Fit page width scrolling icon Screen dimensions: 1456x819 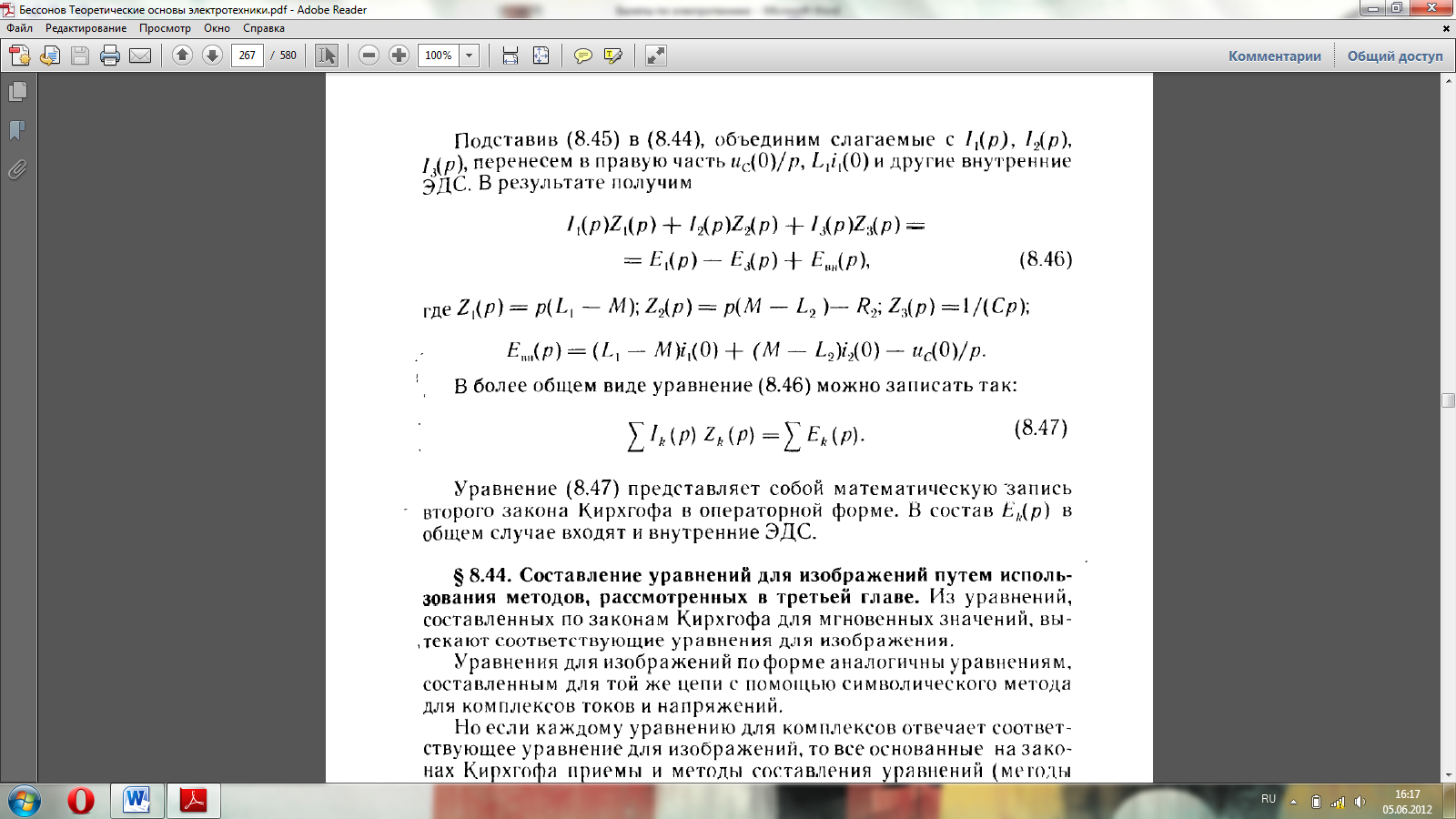pyautogui.click(x=511, y=56)
